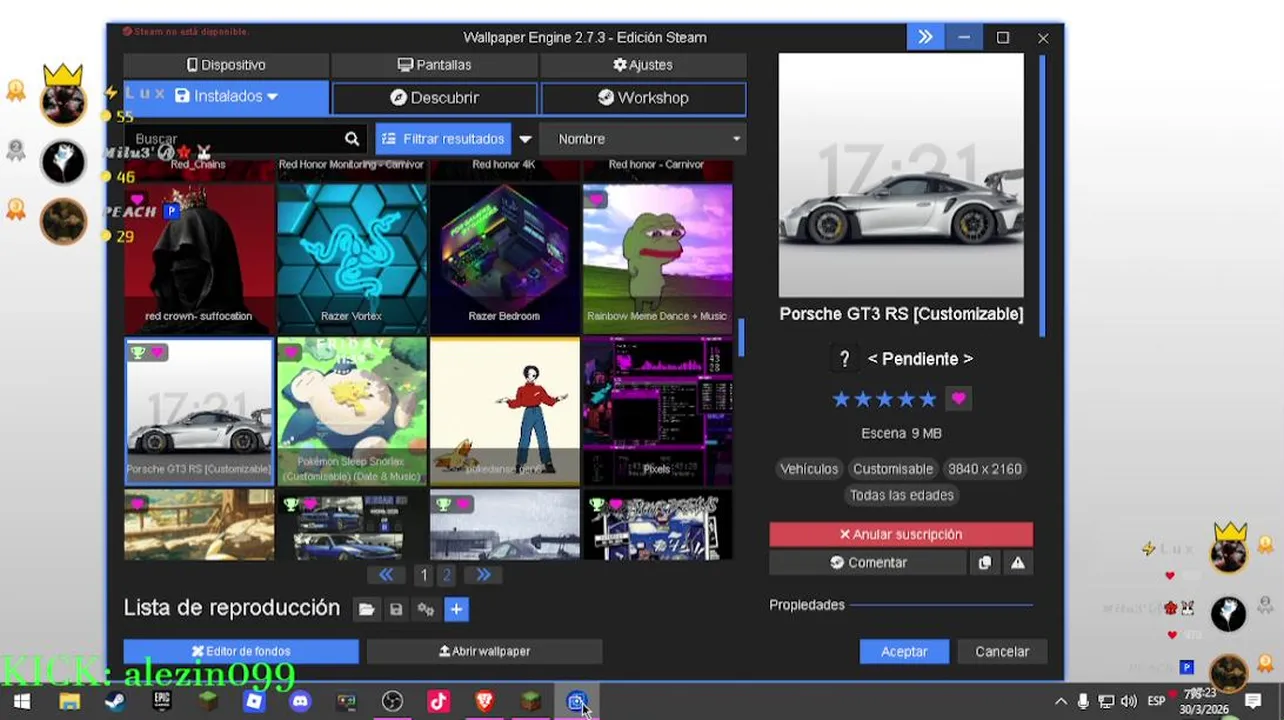Expand the arrow beside Filtrar resultados
The image size is (1284, 720).
coord(524,139)
